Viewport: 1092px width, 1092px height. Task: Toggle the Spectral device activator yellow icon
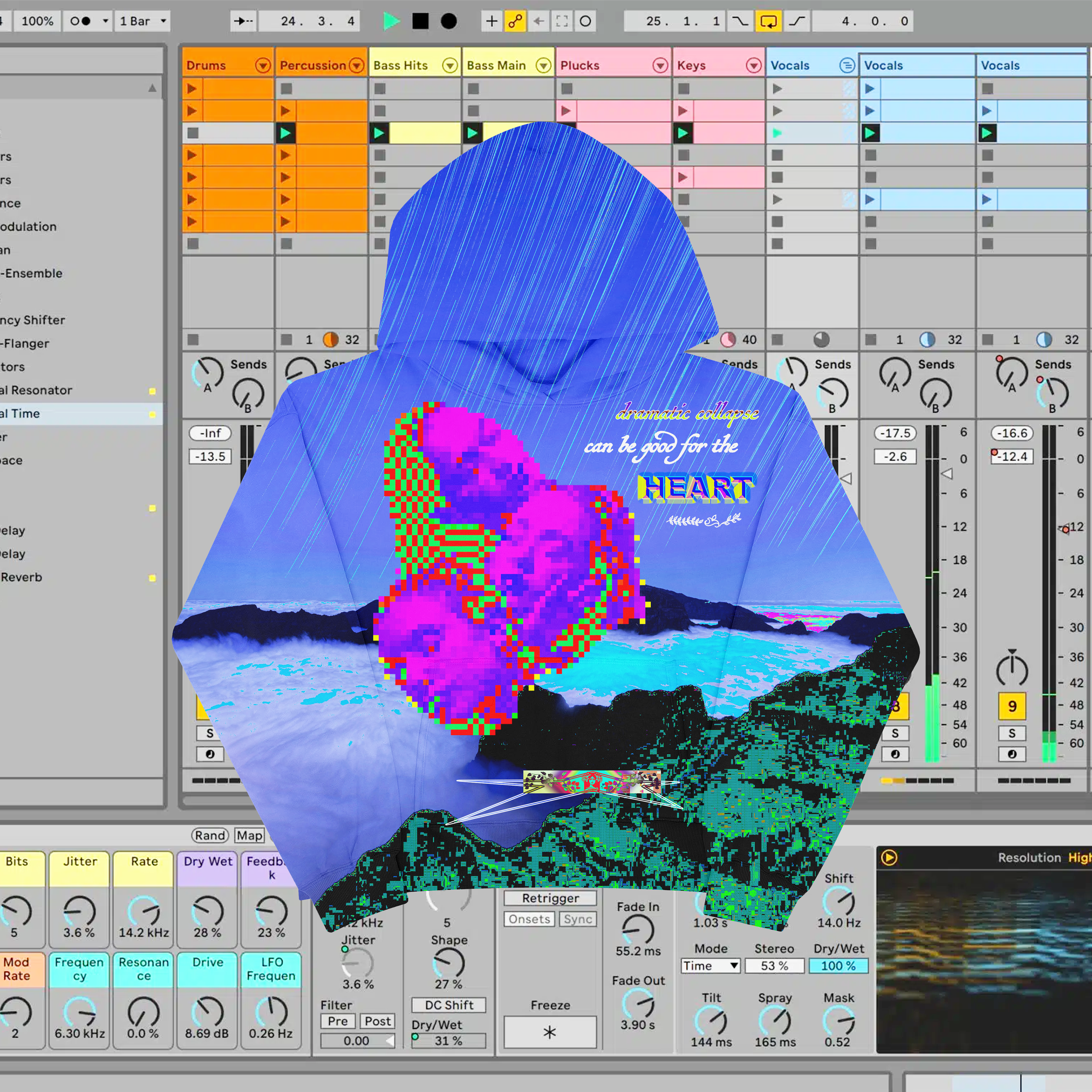tap(889, 857)
